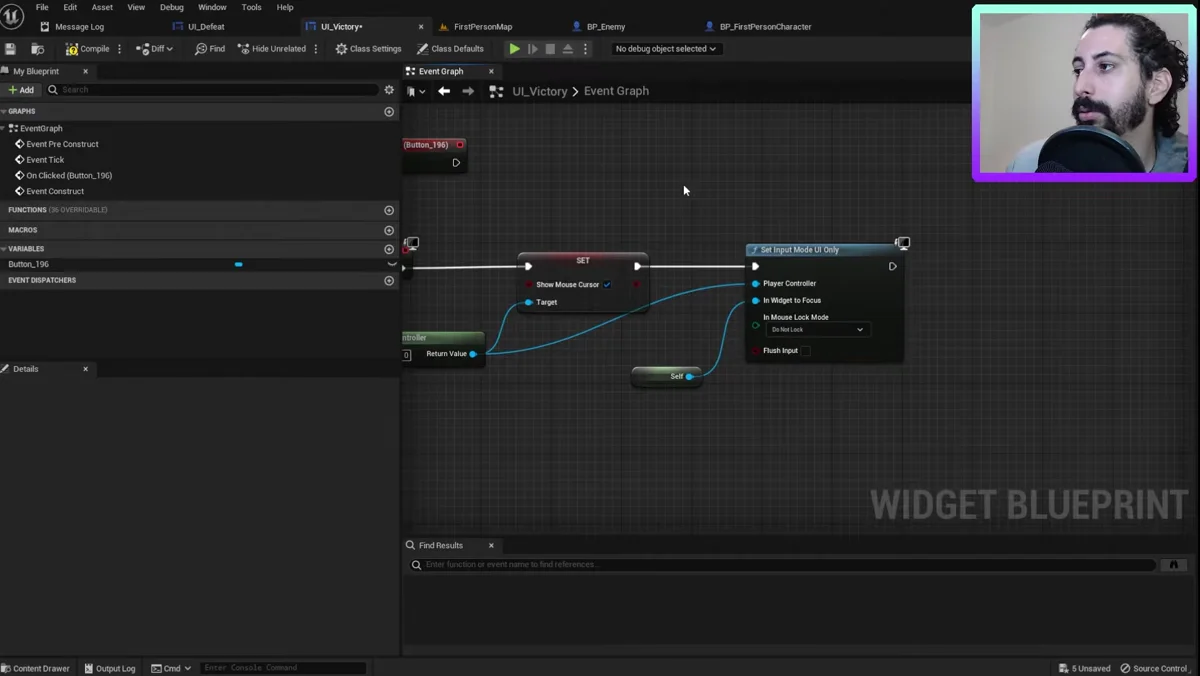Enable the Flush Input checkbox
The height and width of the screenshot is (676, 1200).
click(806, 351)
